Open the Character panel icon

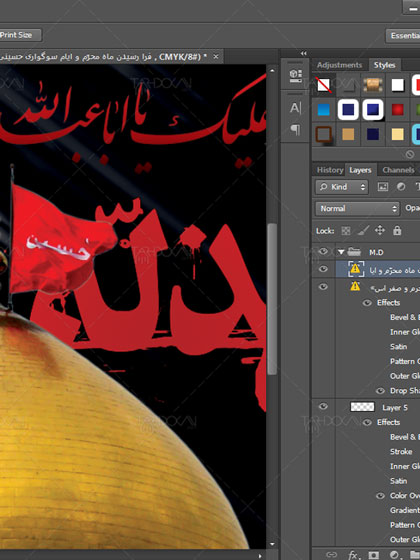pos(295,108)
